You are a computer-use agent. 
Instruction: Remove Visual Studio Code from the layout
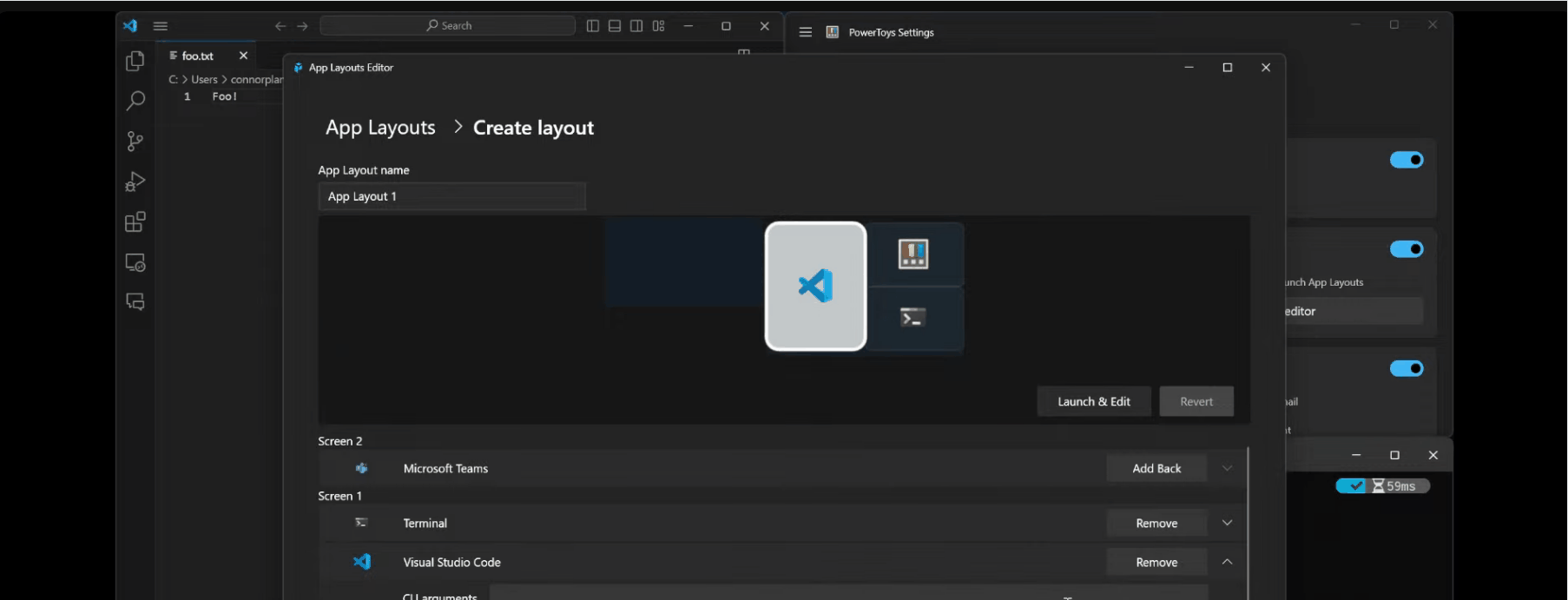click(x=1156, y=562)
